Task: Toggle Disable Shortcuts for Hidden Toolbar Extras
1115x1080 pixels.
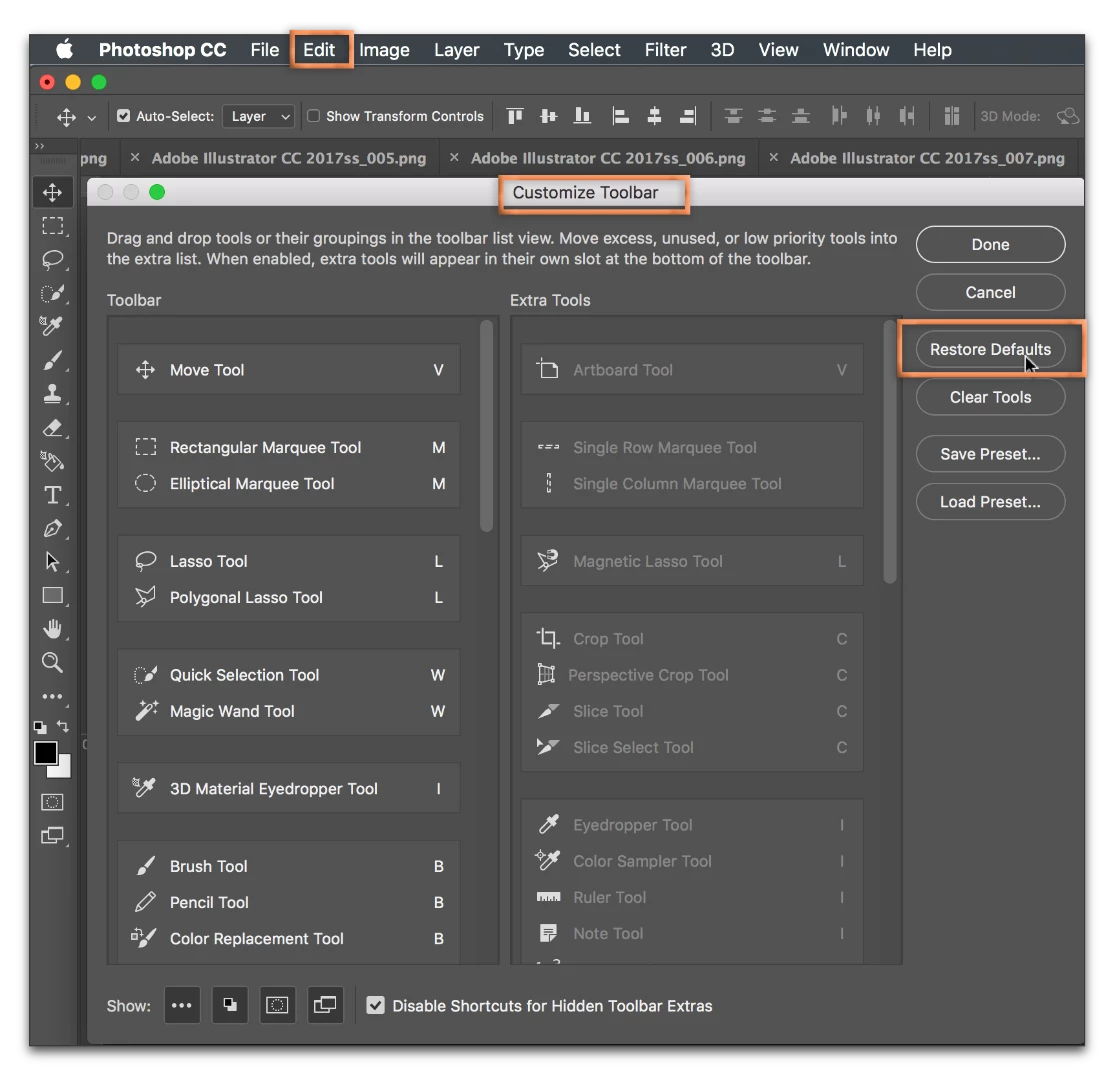Action: tap(375, 1005)
